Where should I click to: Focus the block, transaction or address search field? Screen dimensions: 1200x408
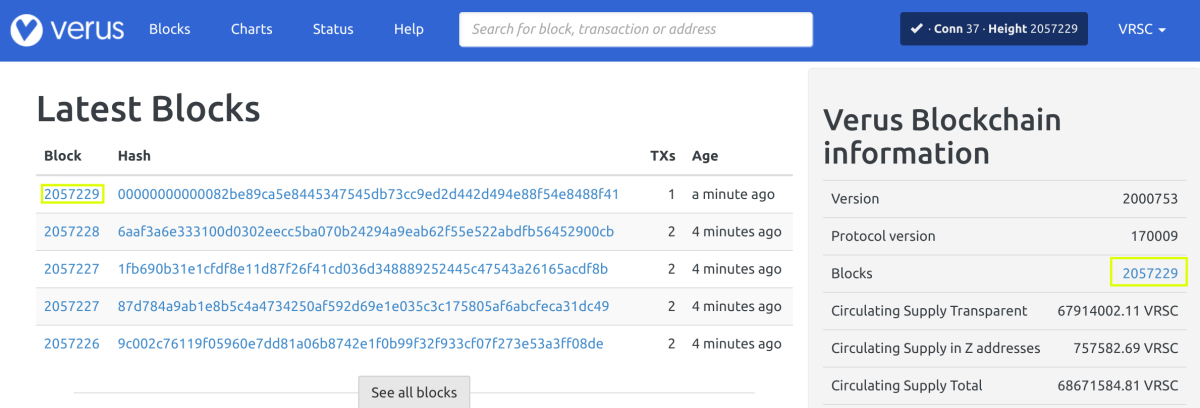pyautogui.click(x=636, y=29)
